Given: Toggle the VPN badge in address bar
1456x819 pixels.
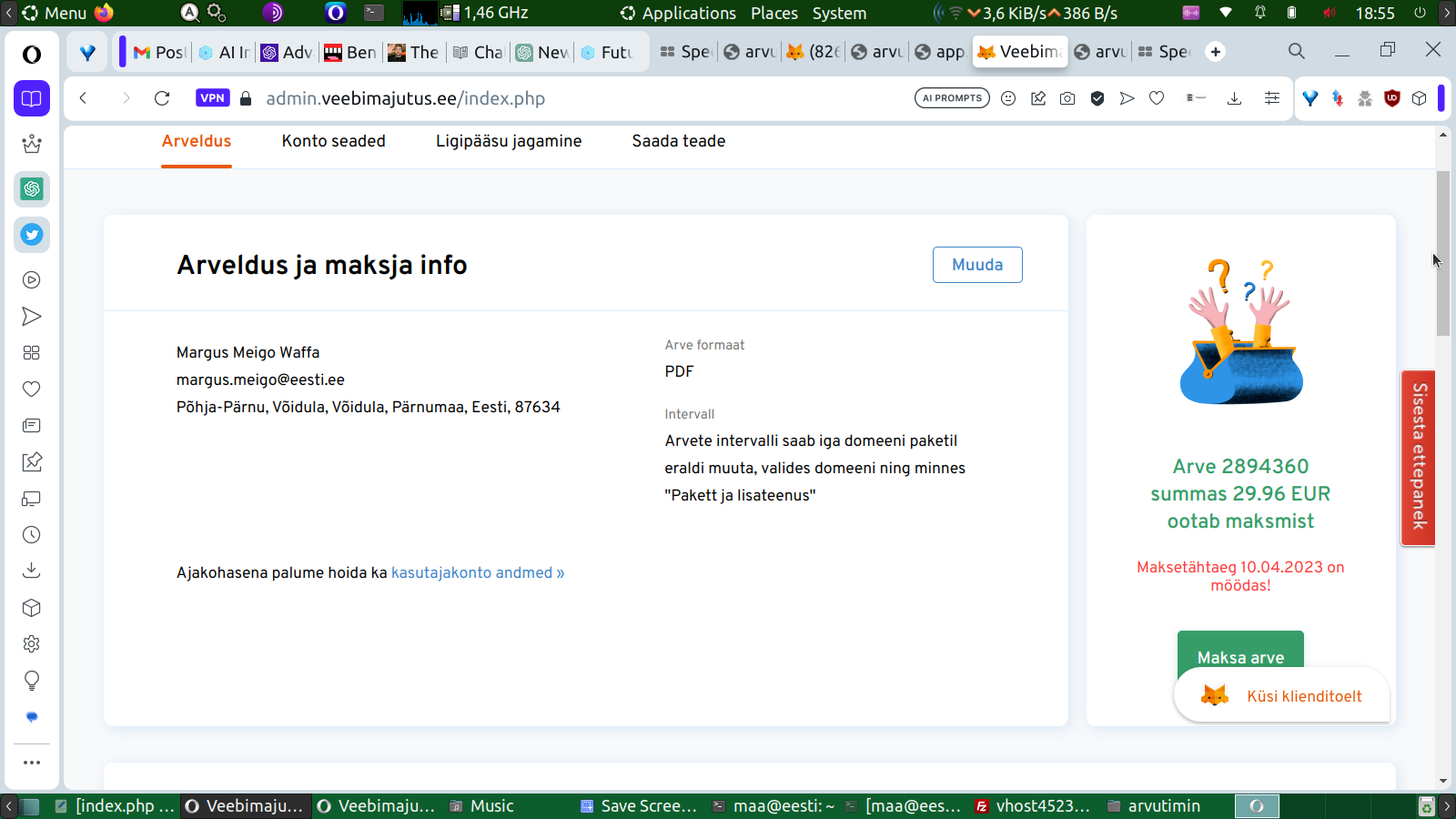Looking at the screenshot, I should pyautogui.click(x=212, y=98).
